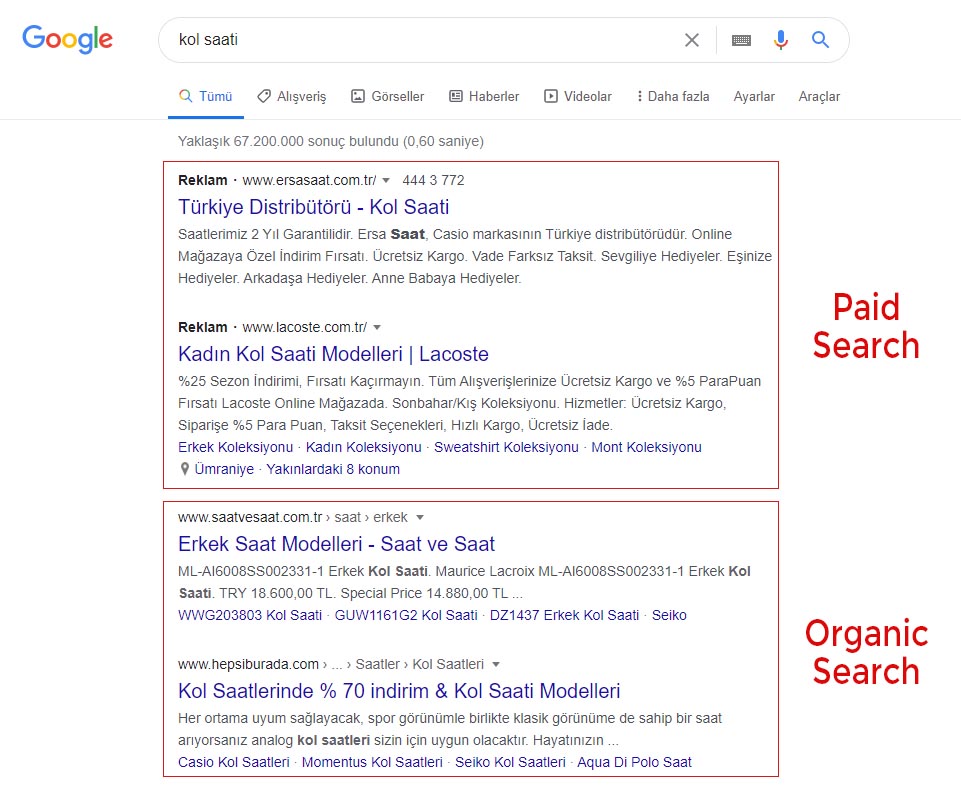This screenshot has width=961, height=791.
Task: Click the Google logo
Action: click(x=67, y=40)
